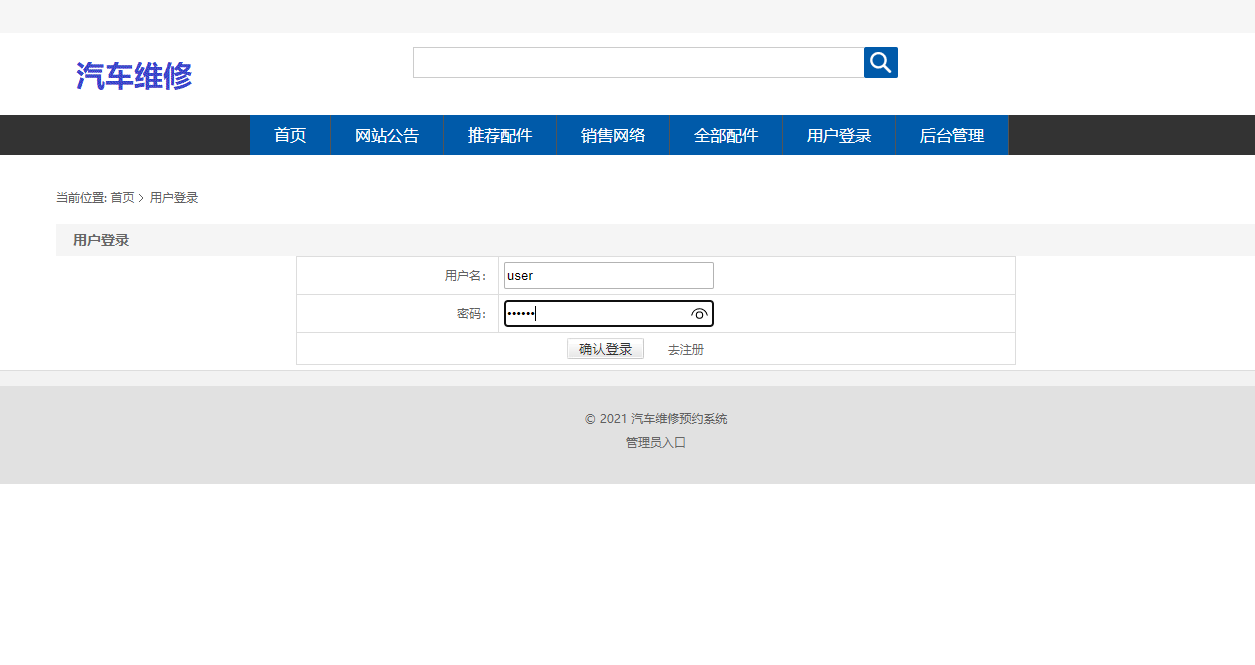Click the search magnifier icon
This screenshot has height=665, width=1255.
880,62
